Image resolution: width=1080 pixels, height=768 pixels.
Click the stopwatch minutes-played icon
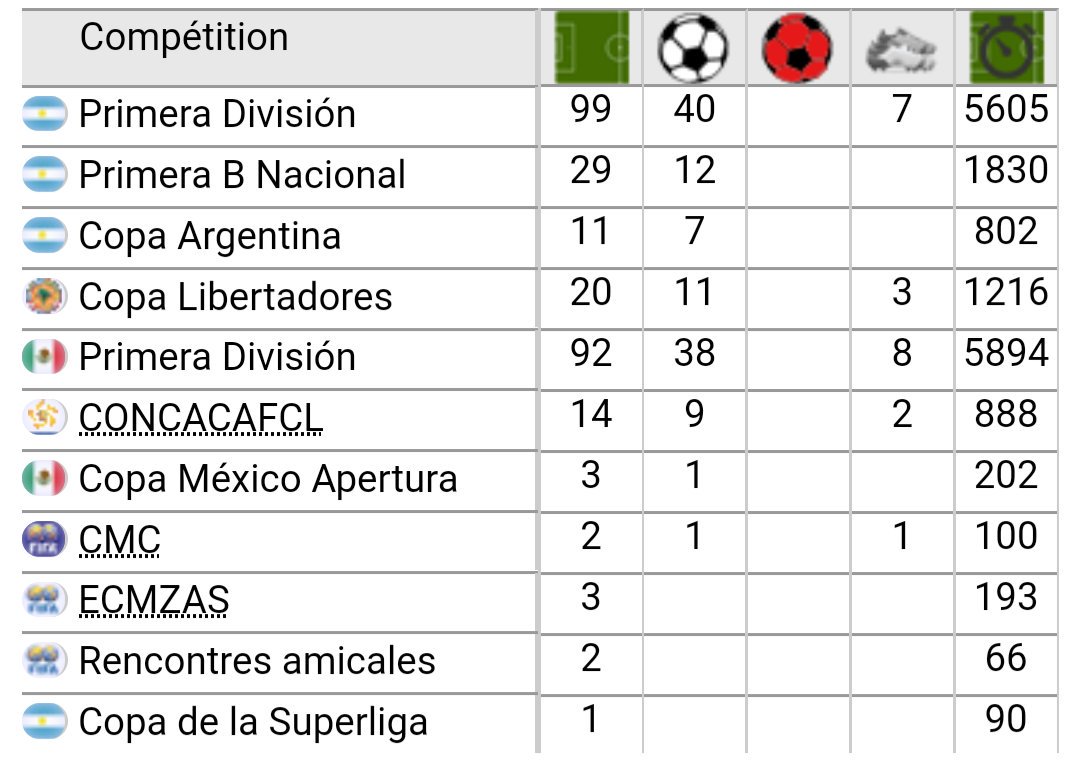coord(1006,48)
